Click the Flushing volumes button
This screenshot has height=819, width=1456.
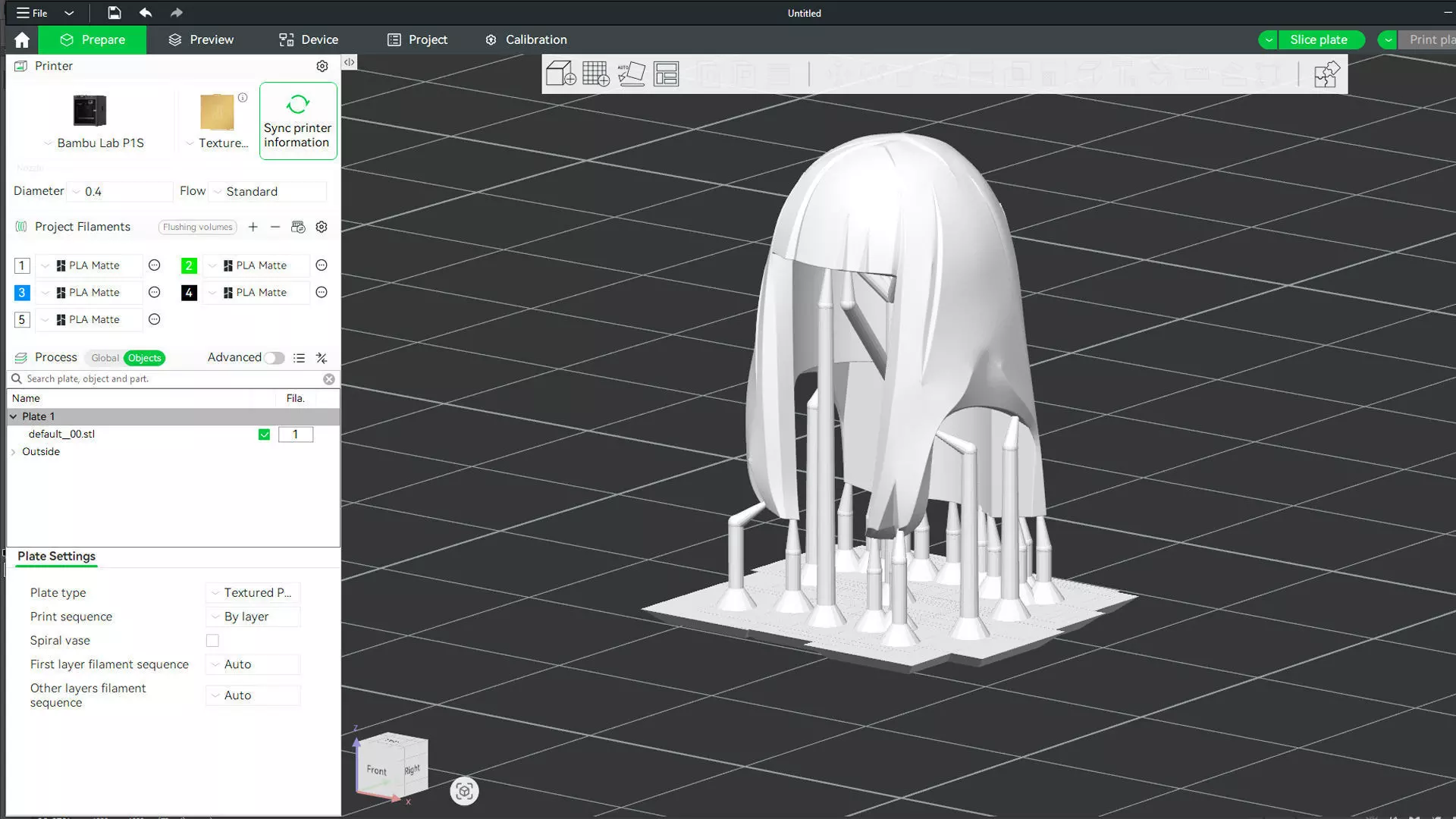(x=197, y=227)
